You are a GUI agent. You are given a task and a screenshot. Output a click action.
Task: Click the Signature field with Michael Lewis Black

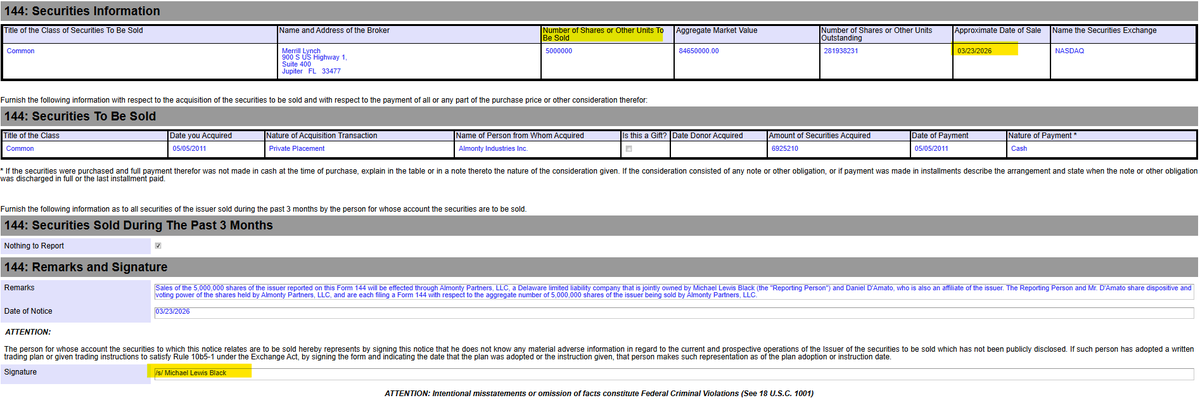(674, 374)
